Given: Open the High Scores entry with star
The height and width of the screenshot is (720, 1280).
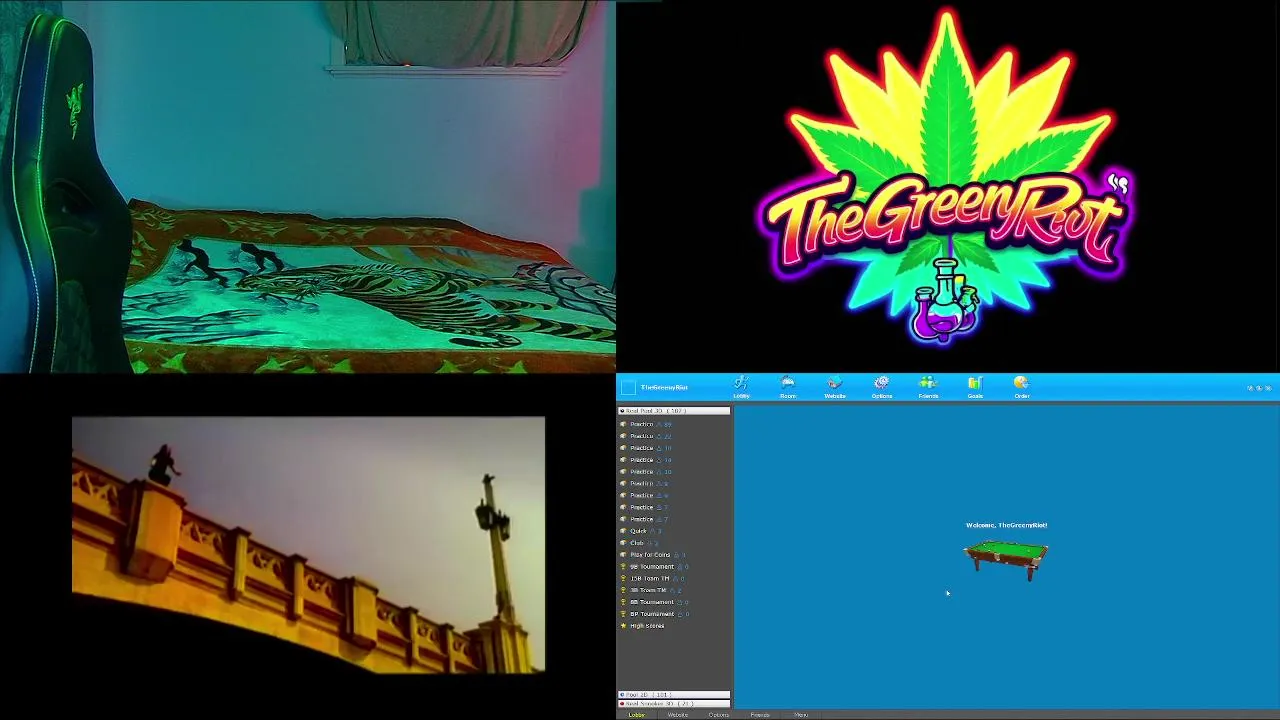Looking at the screenshot, I should (642, 626).
